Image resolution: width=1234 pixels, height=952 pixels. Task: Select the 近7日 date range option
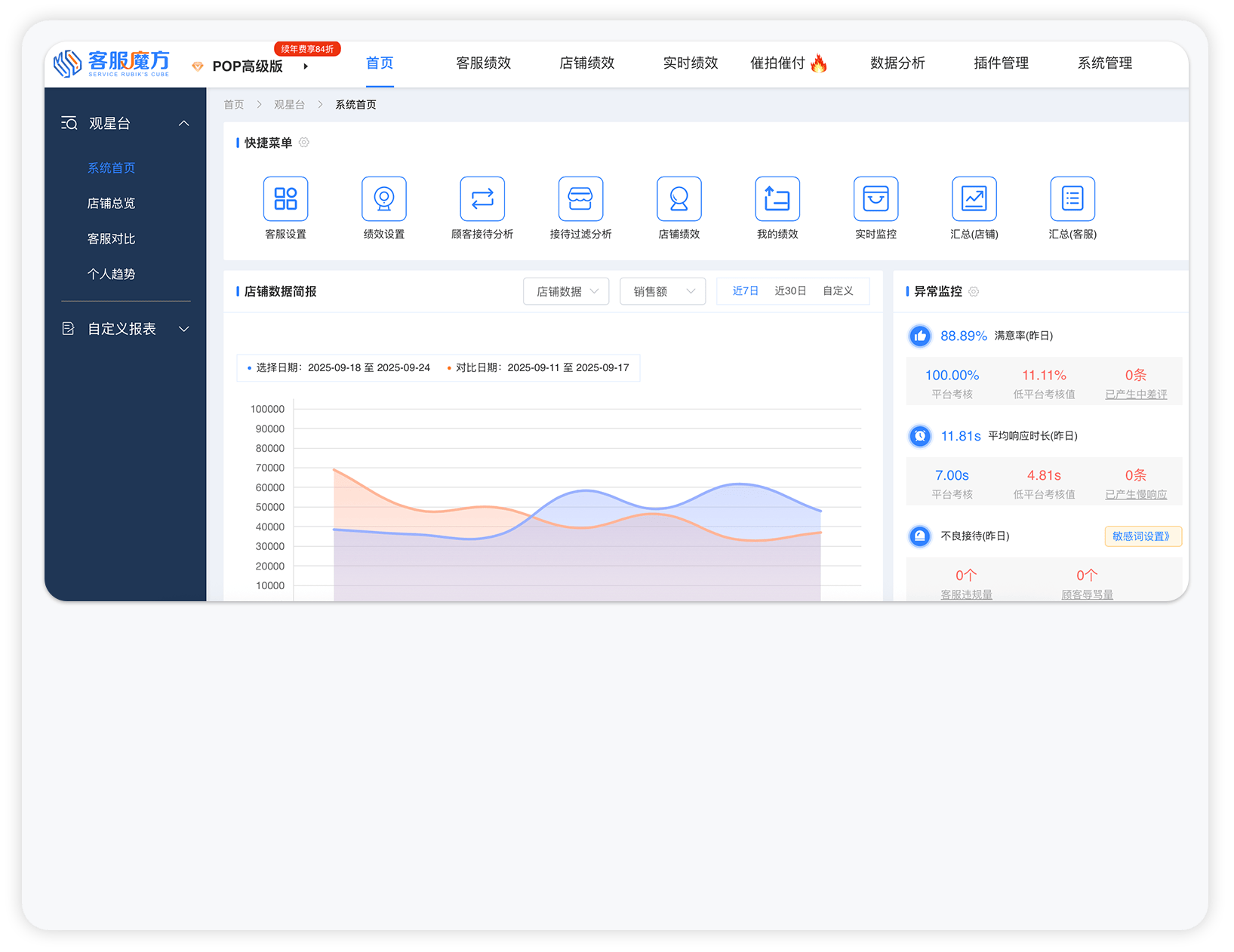coord(745,291)
